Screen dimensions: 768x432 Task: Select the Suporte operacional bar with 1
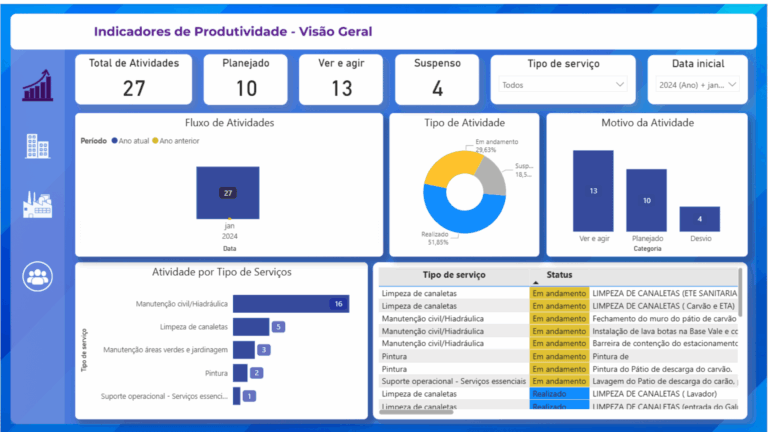(237, 396)
